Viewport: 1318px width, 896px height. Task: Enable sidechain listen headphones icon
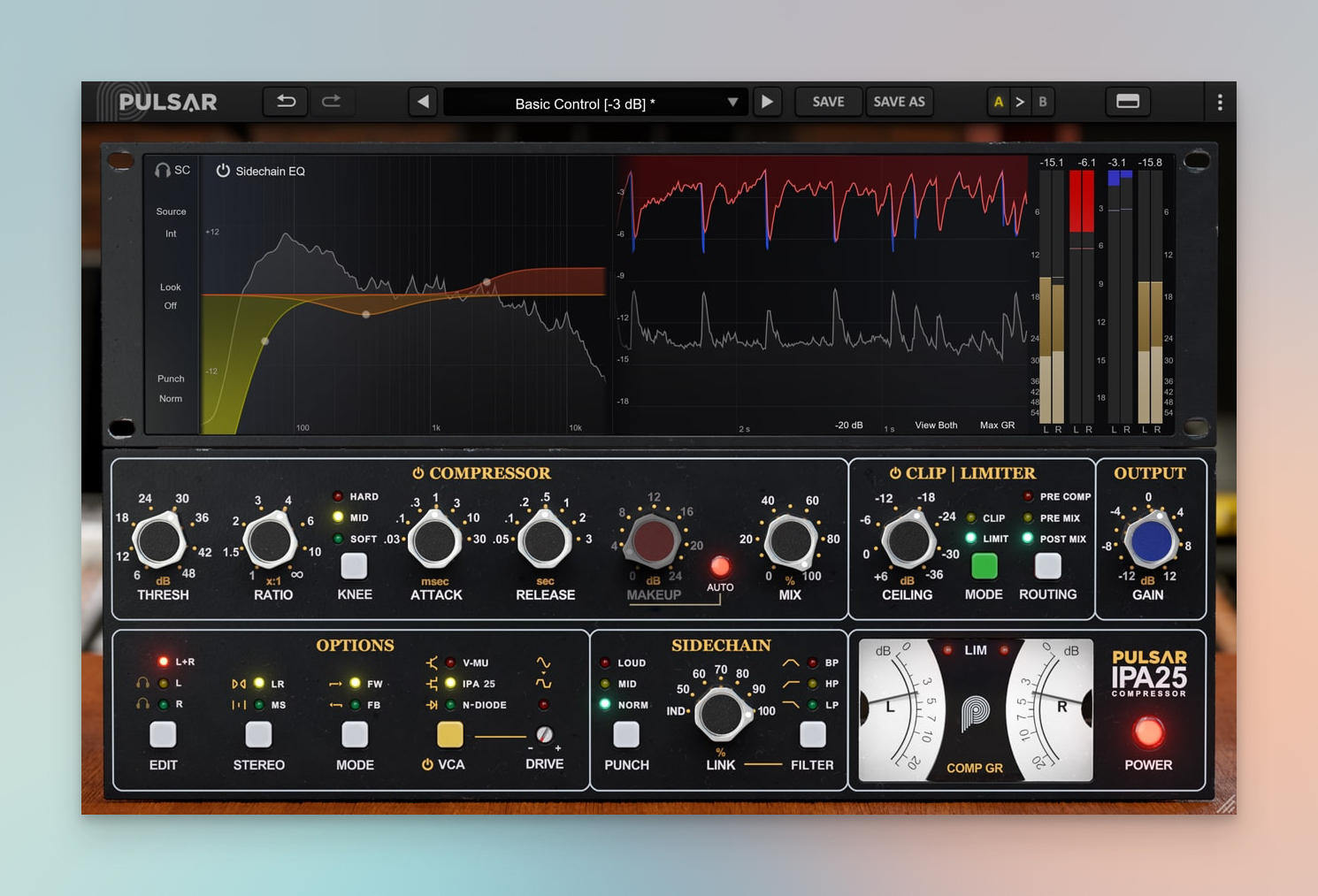pyautogui.click(x=163, y=170)
